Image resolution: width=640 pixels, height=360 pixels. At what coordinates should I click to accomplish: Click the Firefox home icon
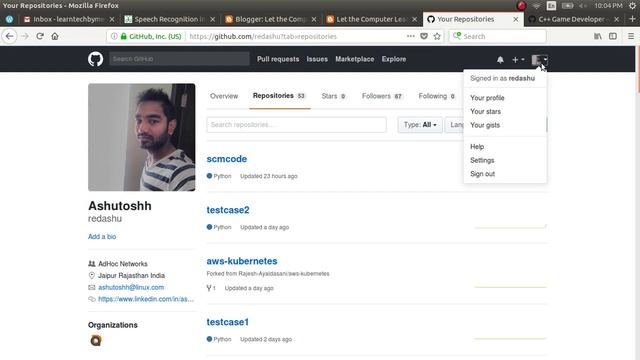click(x=55, y=36)
